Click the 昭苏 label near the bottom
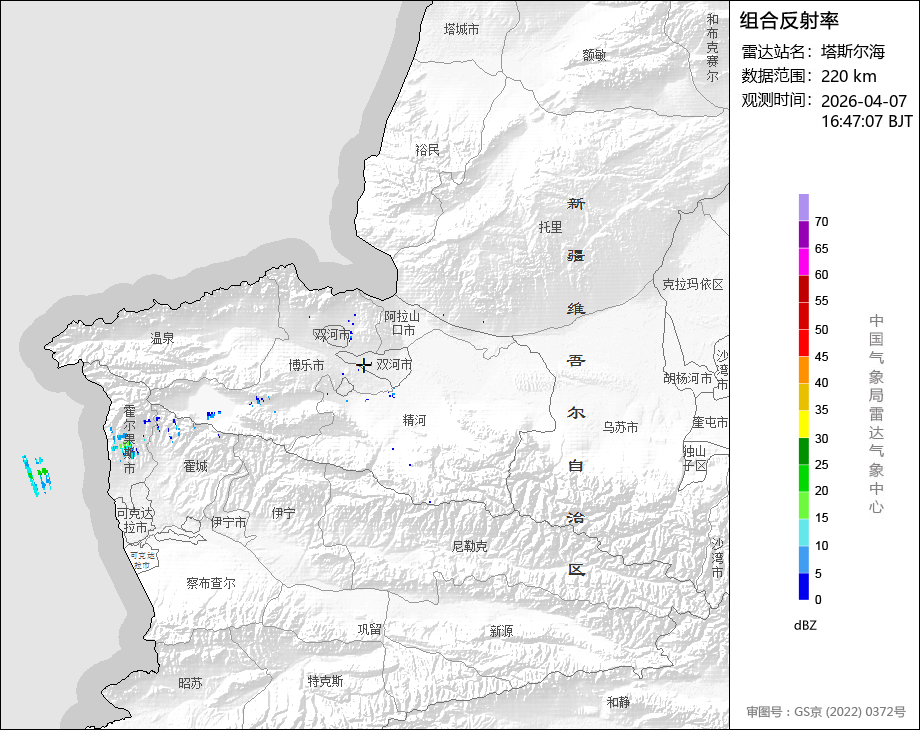The image size is (920, 730). tap(190, 683)
